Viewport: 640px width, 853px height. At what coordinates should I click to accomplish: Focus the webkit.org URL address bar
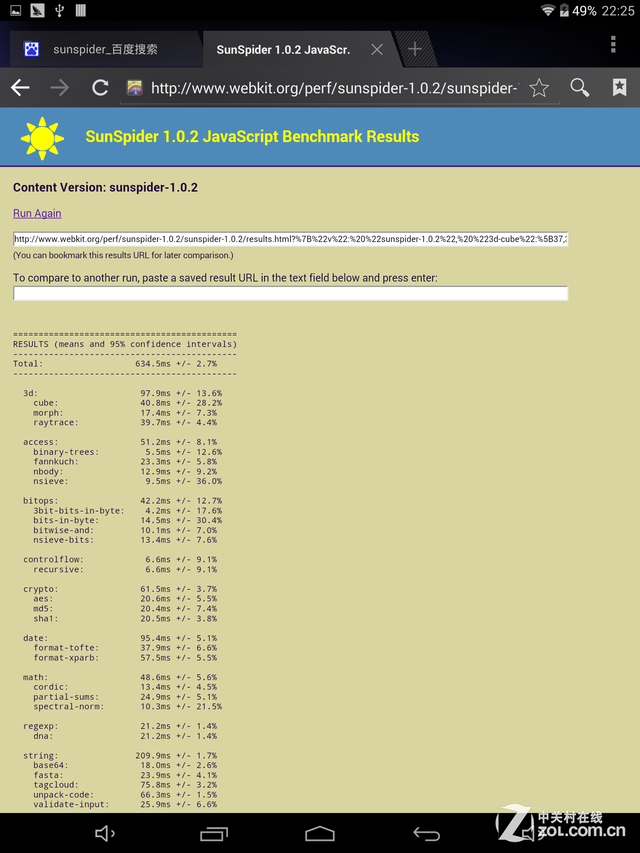click(334, 88)
